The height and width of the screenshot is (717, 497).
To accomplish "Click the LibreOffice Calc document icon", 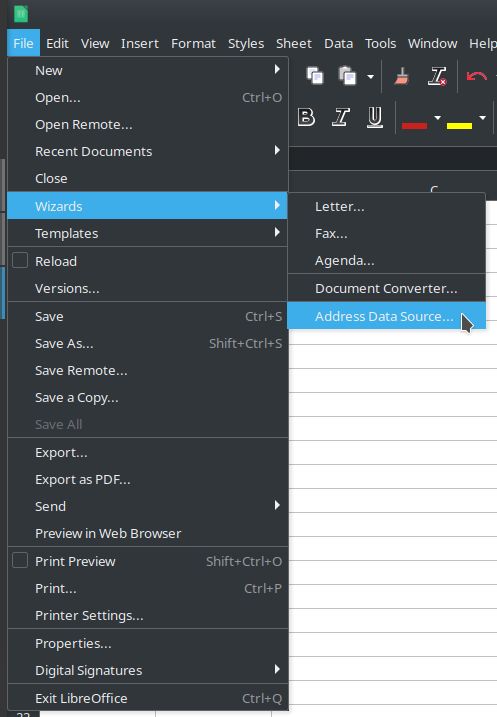I will (21, 13).
